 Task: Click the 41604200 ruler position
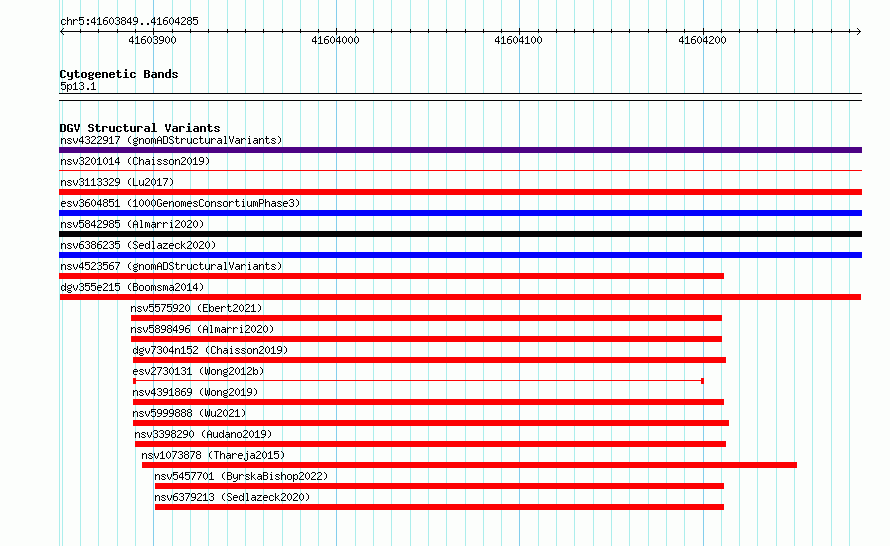(x=702, y=40)
